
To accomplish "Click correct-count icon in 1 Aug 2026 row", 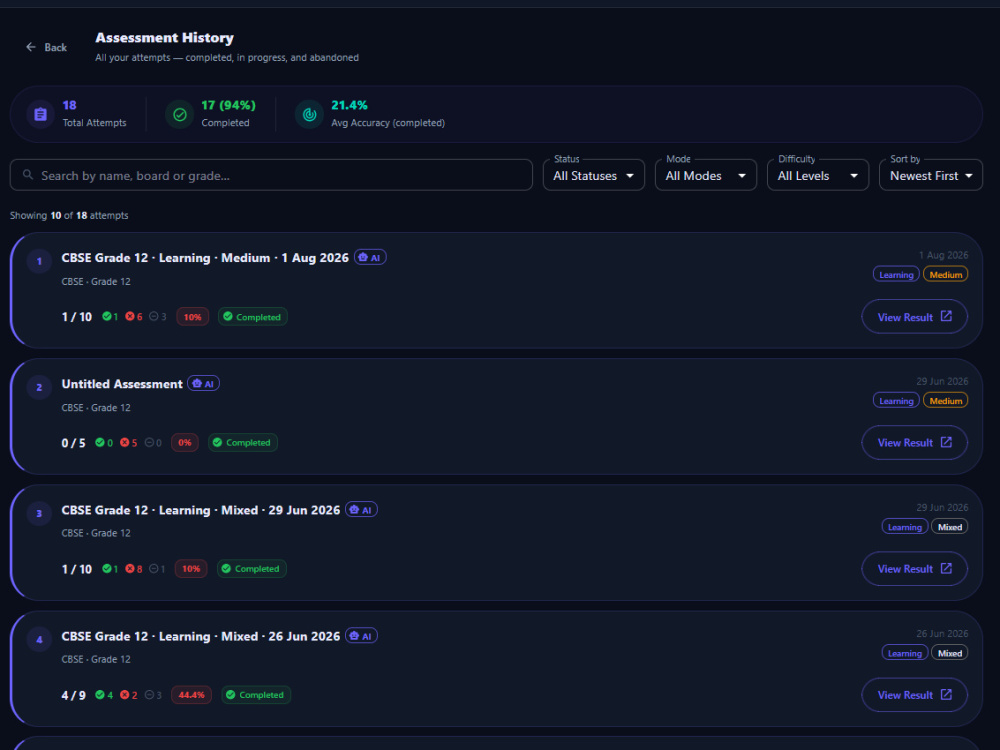I will pos(107,316).
